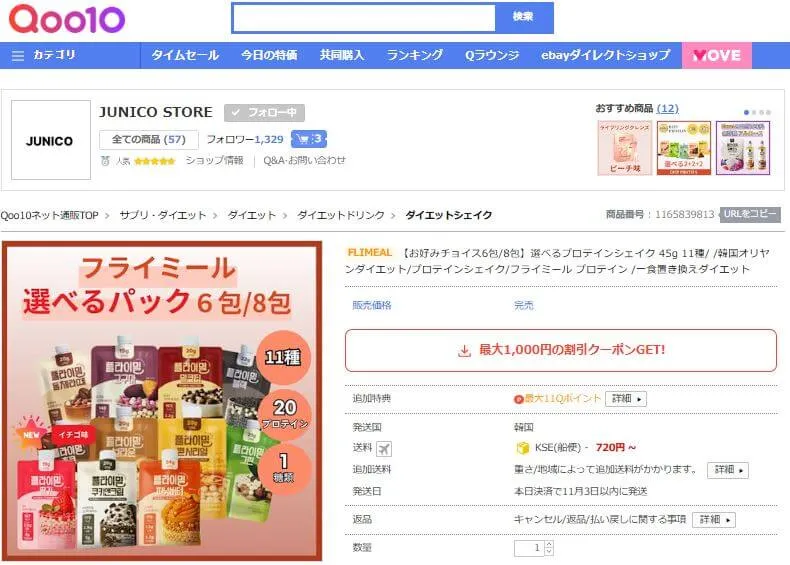Go to ダイエット breadcrumb

coord(252,215)
